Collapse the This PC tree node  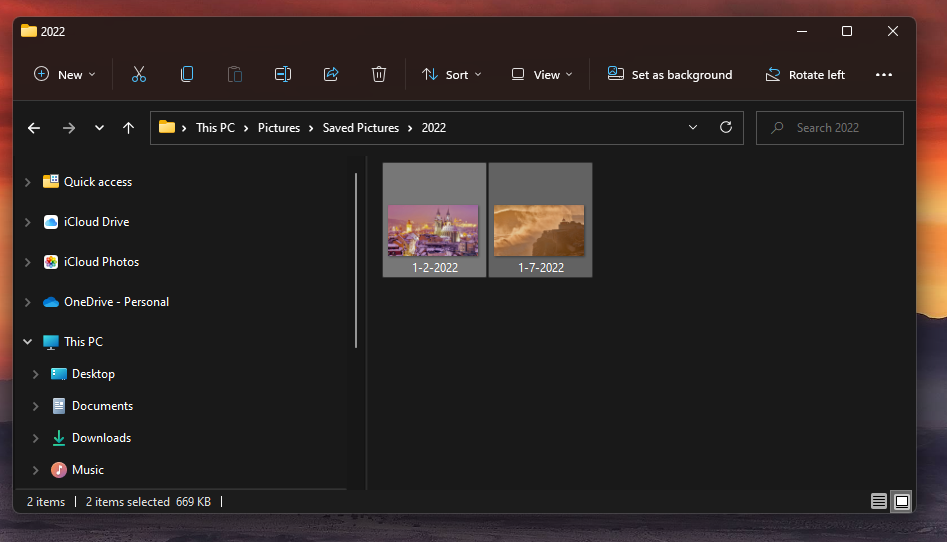(x=27, y=341)
